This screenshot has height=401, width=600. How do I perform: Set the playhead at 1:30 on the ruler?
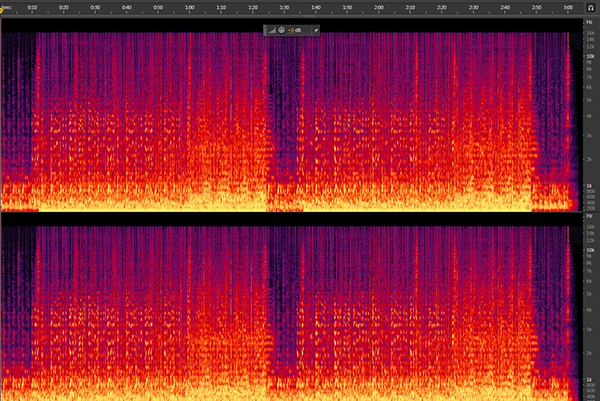click(284, 8)
